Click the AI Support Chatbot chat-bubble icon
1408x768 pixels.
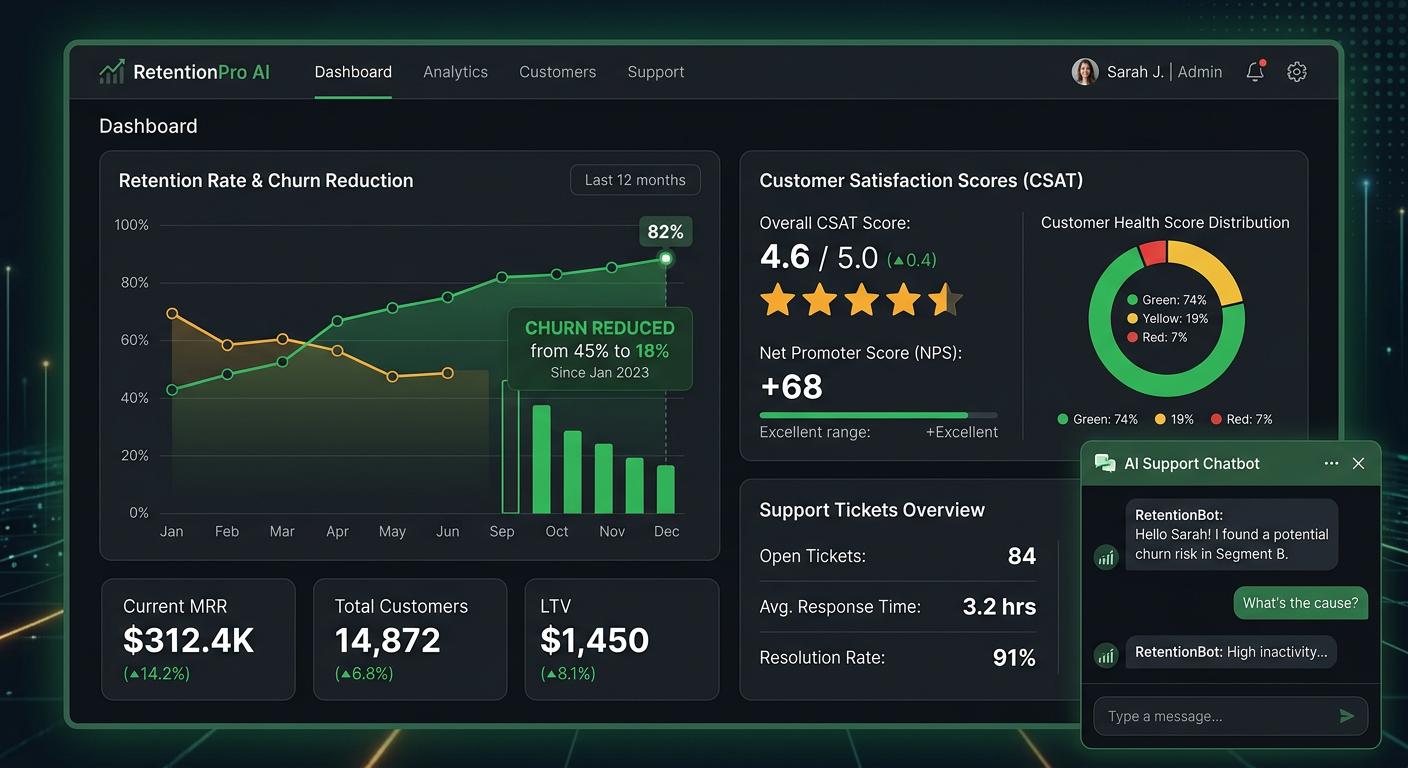[1105, 464]
